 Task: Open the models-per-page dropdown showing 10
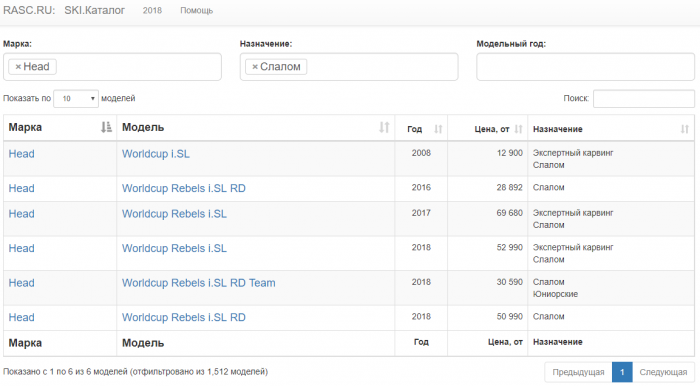coord(76,99)
